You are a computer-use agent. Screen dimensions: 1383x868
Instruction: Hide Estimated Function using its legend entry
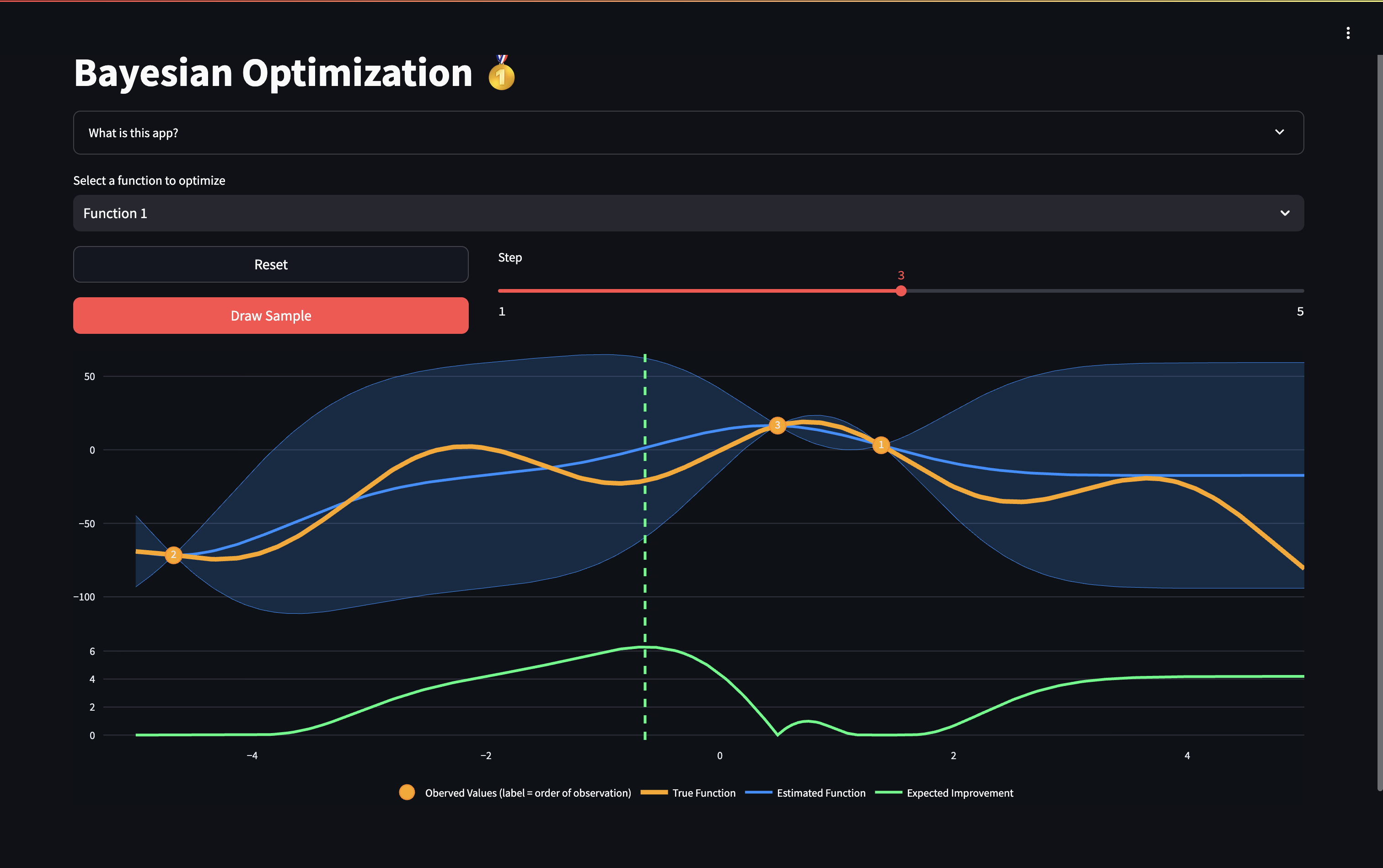pos(821,792)
